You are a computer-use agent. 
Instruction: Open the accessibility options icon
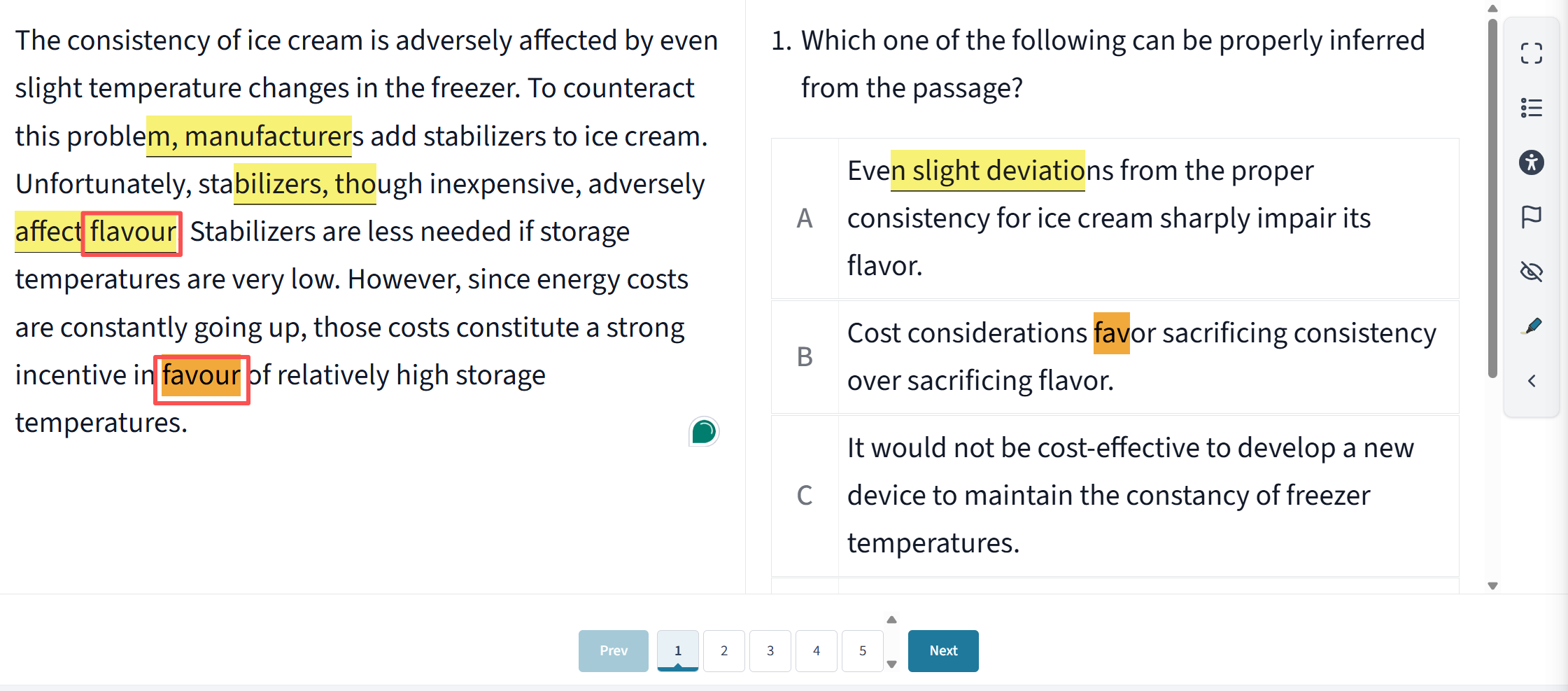click(x=1531, y=162)
